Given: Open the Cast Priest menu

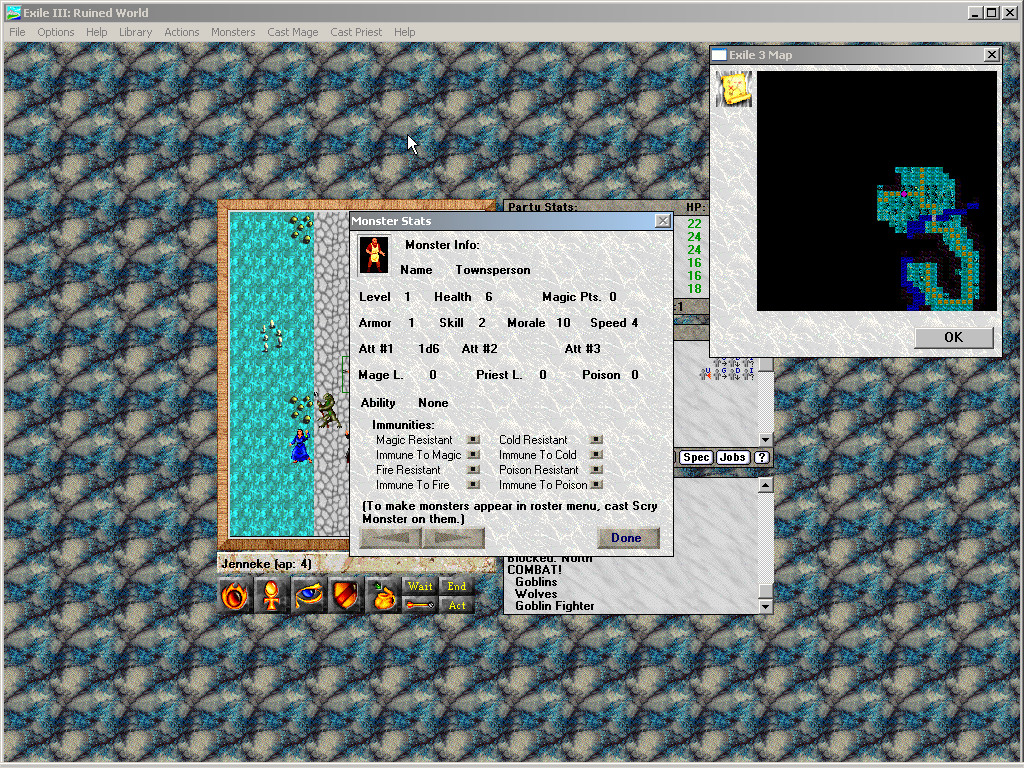Looking at the screenshot, I should click(356, 32).
